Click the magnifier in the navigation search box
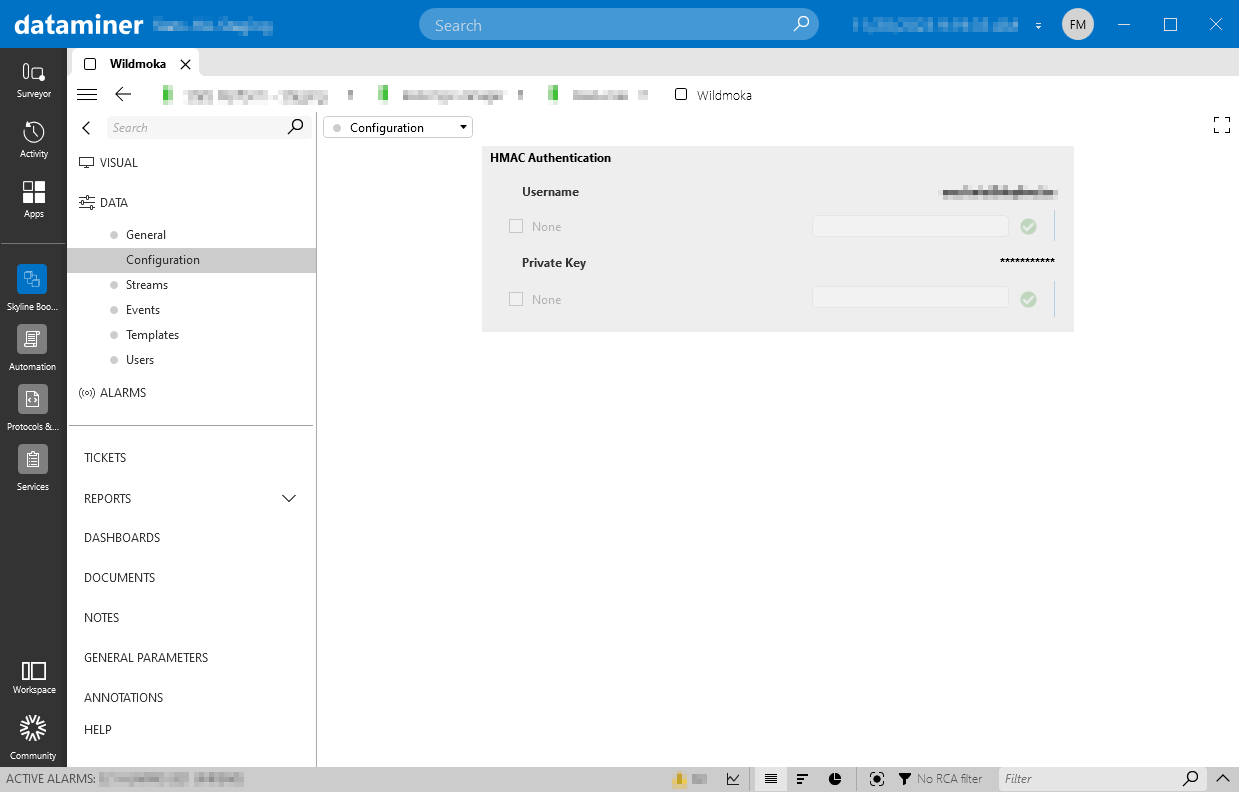The height and width of the screenshot is (792, 1239). [295, 127]
